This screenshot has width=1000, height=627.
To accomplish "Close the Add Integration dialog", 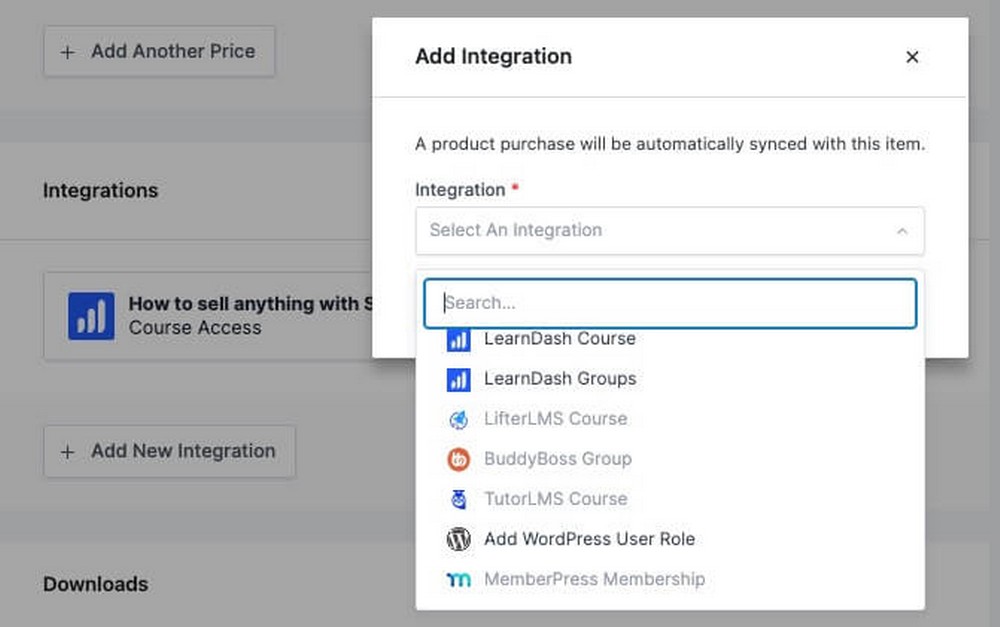I will click(x=912, y=57).
